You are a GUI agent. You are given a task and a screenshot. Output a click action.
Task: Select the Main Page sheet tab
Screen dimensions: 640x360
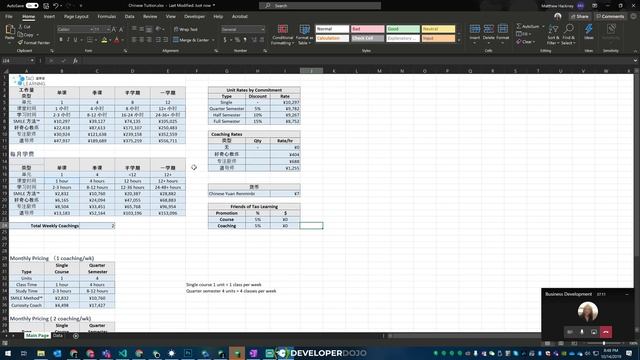[38, 336]
